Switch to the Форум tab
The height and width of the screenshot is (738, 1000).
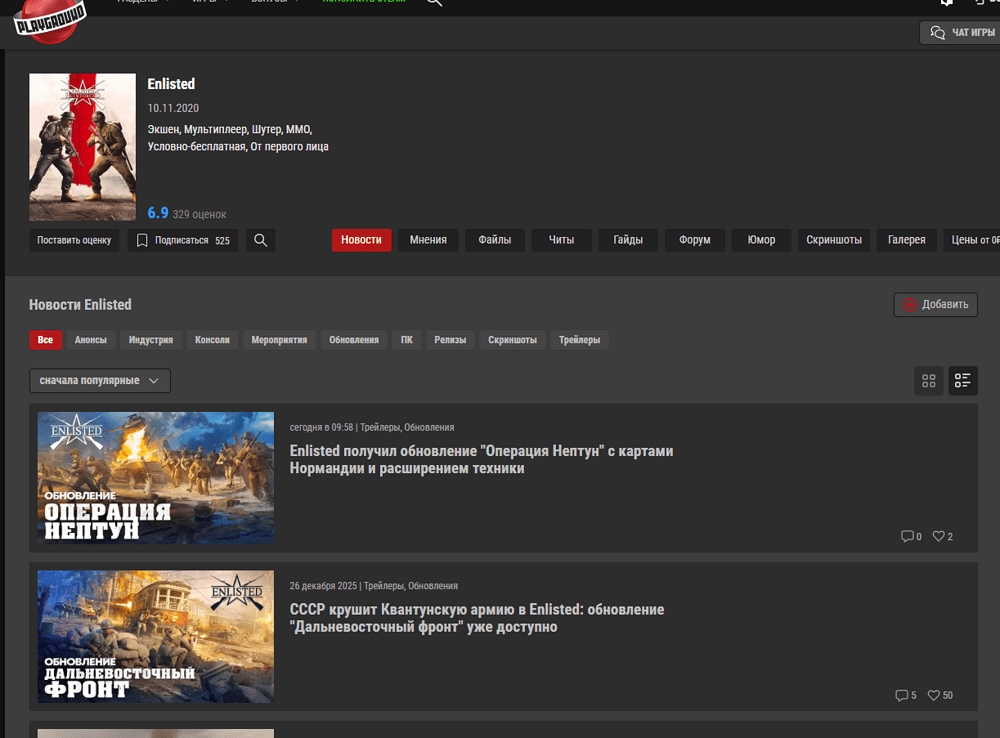click(695, 240)
